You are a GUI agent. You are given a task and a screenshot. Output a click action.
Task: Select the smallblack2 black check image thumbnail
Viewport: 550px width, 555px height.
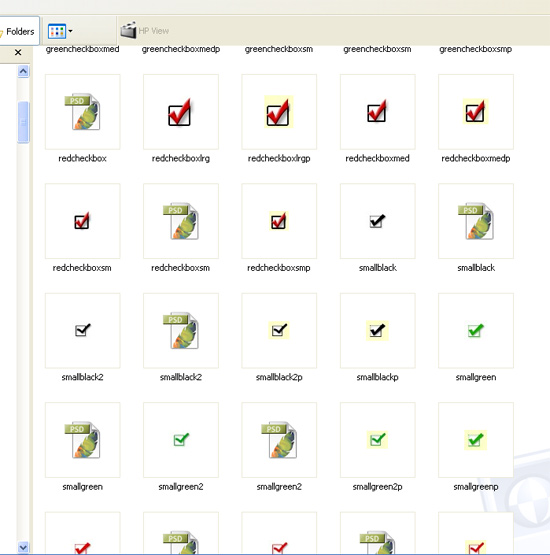(82, 331)
